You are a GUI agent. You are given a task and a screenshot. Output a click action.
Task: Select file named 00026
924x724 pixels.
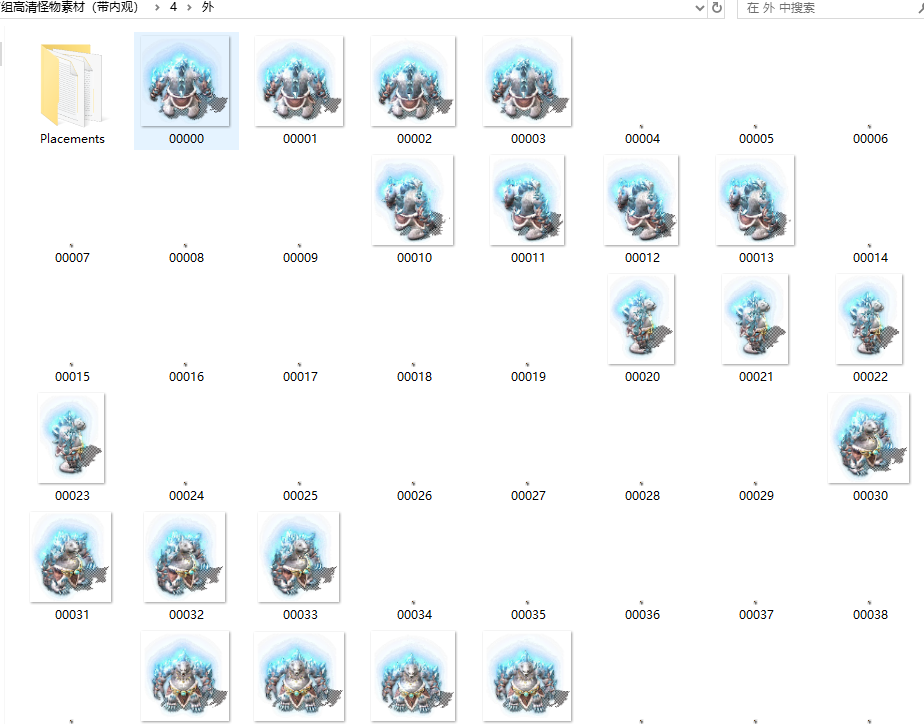click(414, 495)
